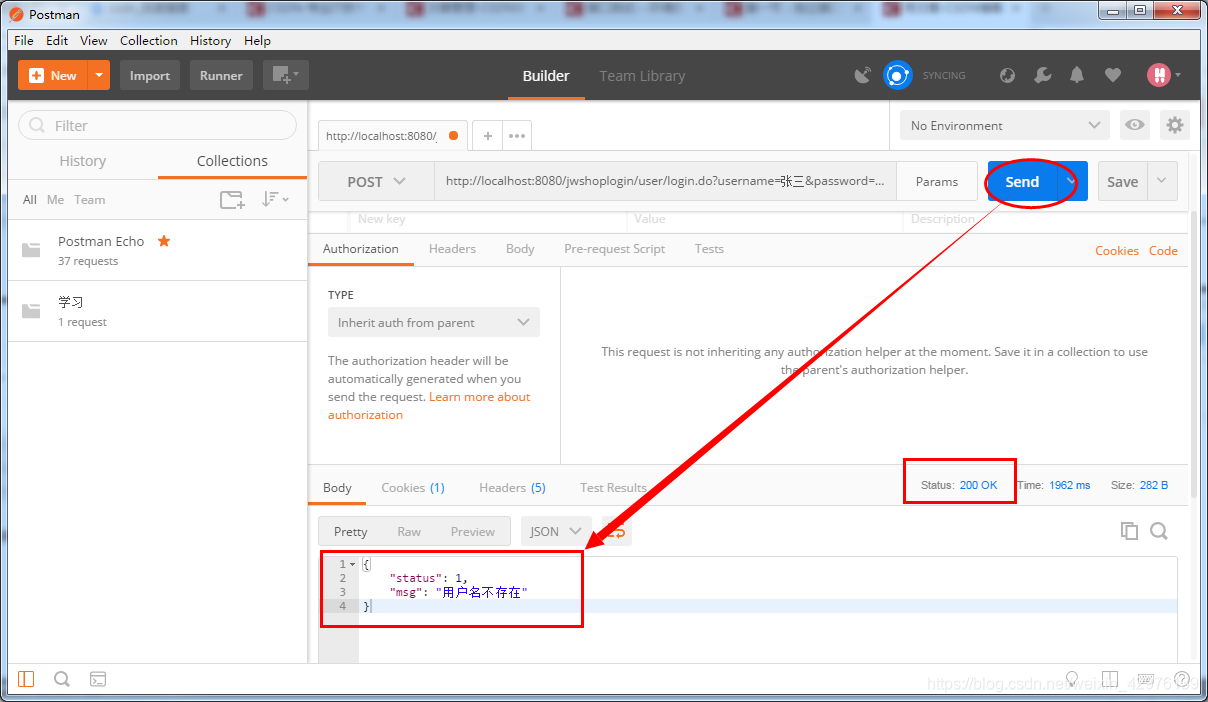Expand the New button dropdown arrow

(98, 75)
